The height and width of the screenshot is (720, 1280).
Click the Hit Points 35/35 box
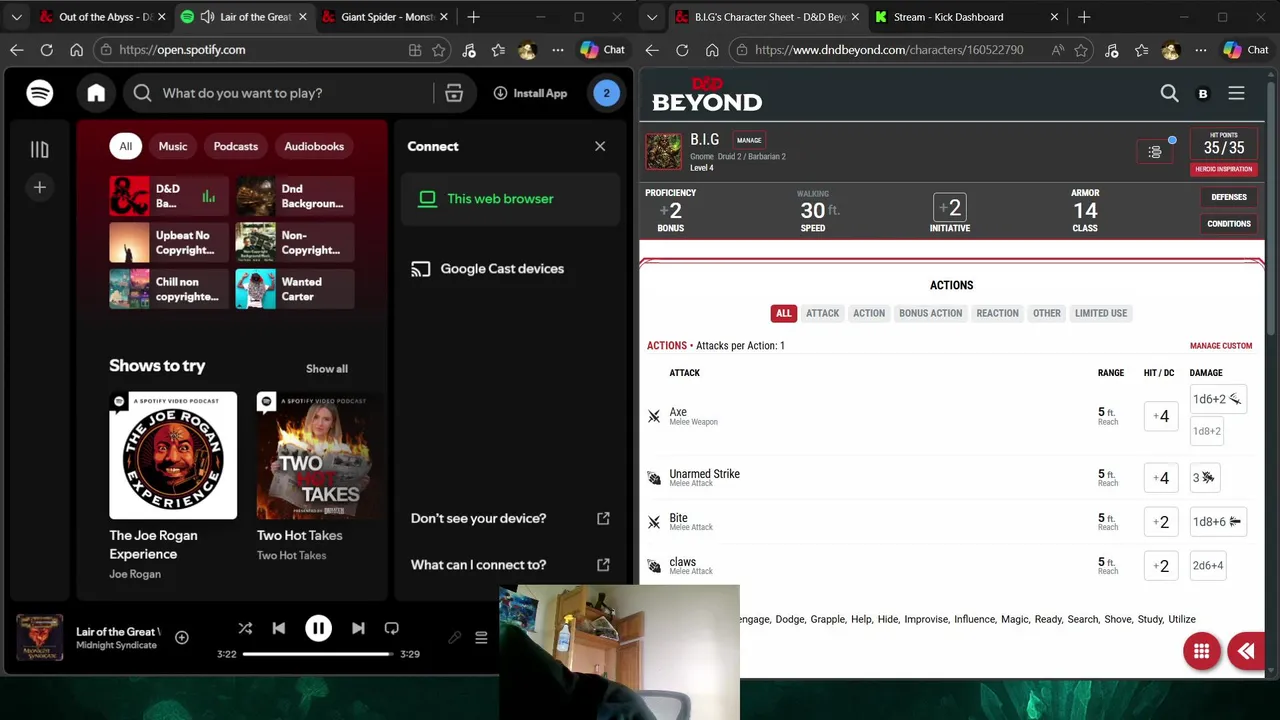pos(1224,144)
